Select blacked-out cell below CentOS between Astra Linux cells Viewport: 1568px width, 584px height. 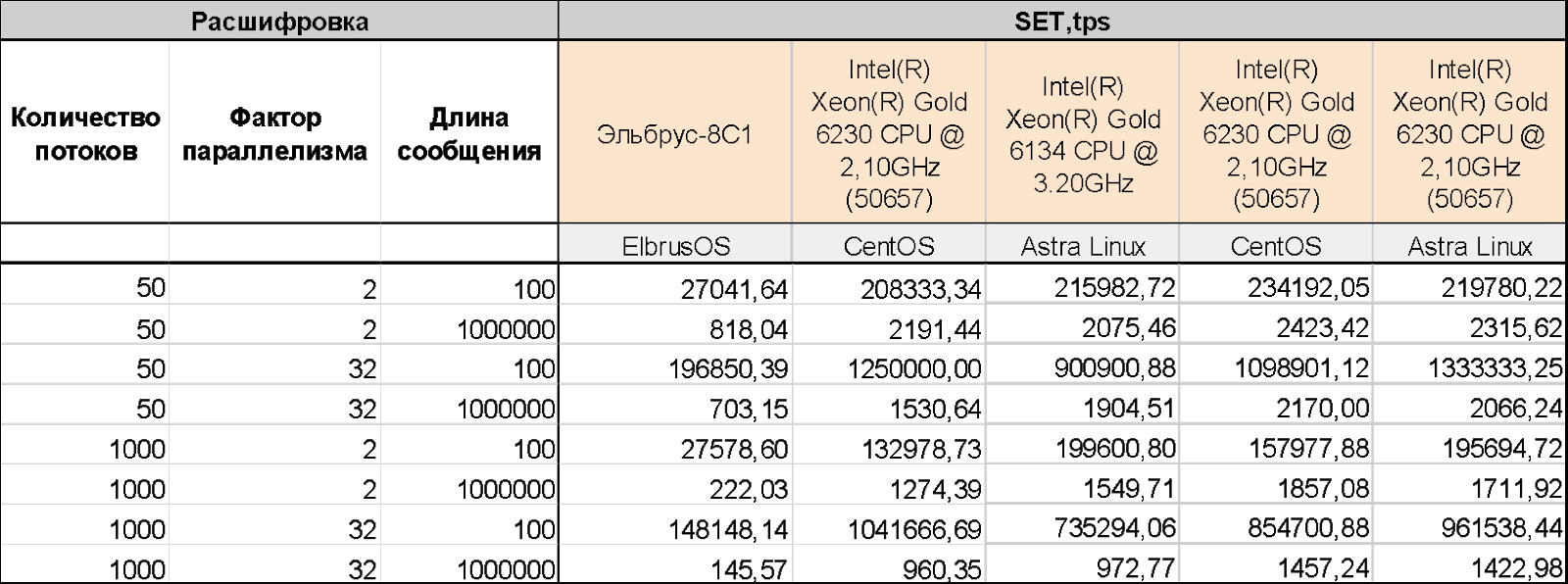(x=1275, y=283)
